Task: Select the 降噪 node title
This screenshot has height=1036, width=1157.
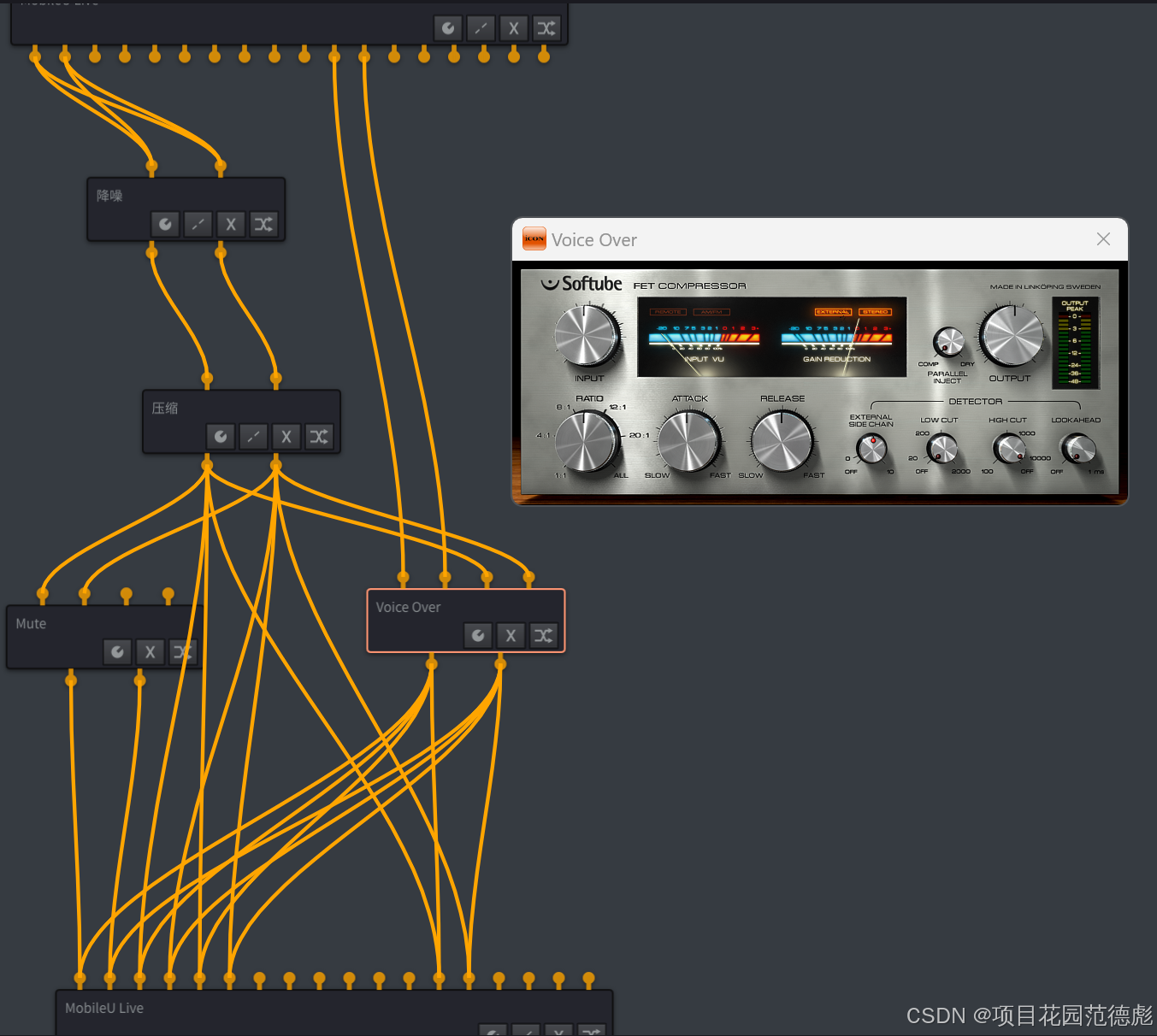Action: tap(109, 196)
